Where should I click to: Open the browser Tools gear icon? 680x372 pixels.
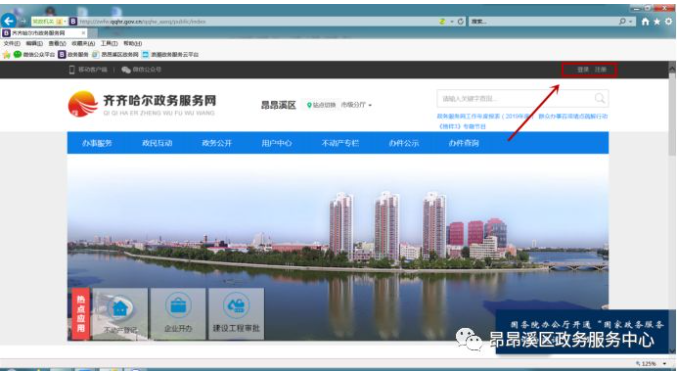669,21
